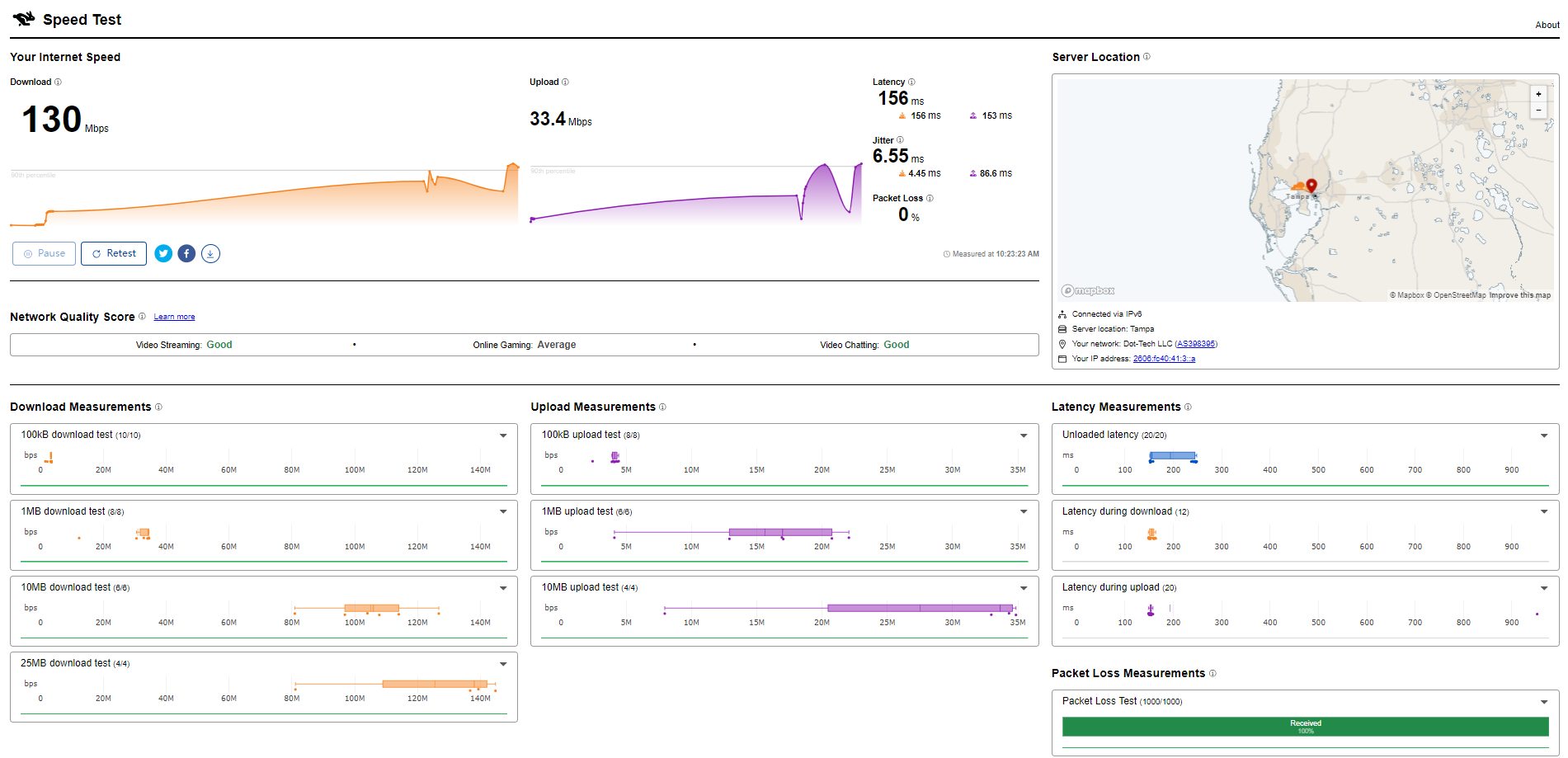Click the Retest button
This screenshot has height=758, width=1568.
click(114, 253)
